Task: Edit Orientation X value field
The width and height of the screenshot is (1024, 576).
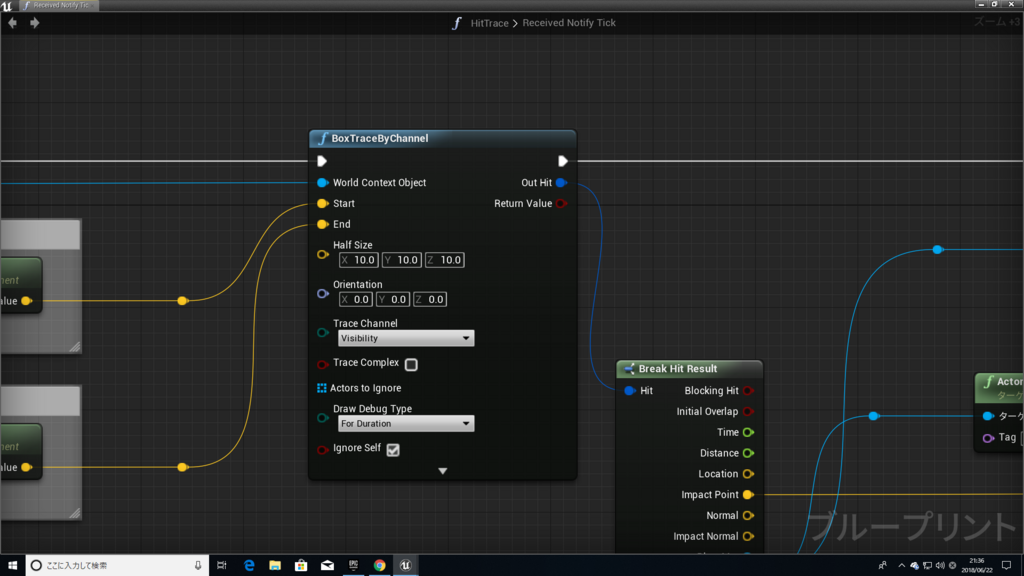Action: [x=355, y=299]
